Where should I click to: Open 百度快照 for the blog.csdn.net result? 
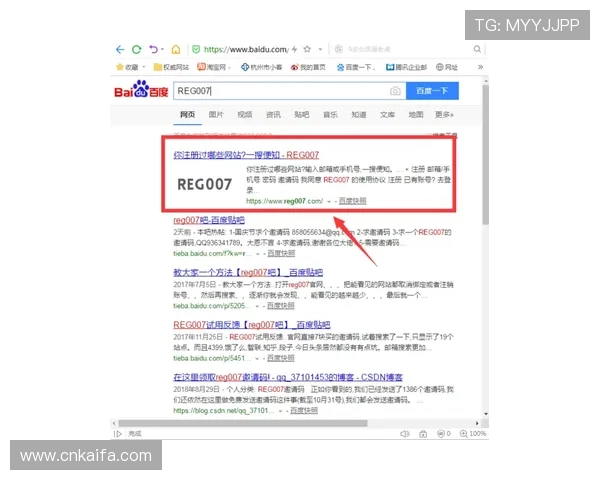(x=304, y=411)
